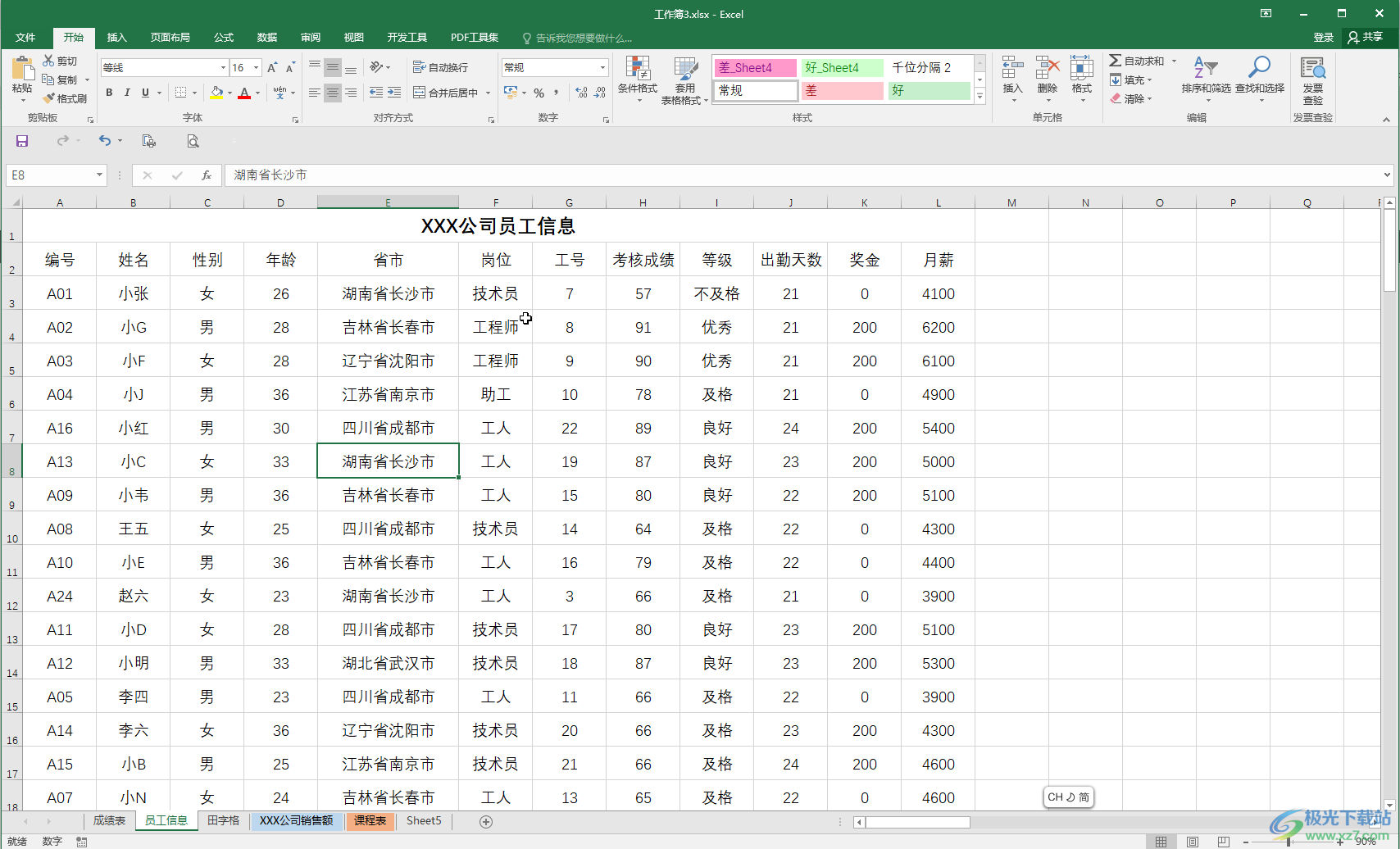This screenshot has height=849, width=1400.
Task: Switch to the 数据 ribbon tab
Action: point(267,38)
